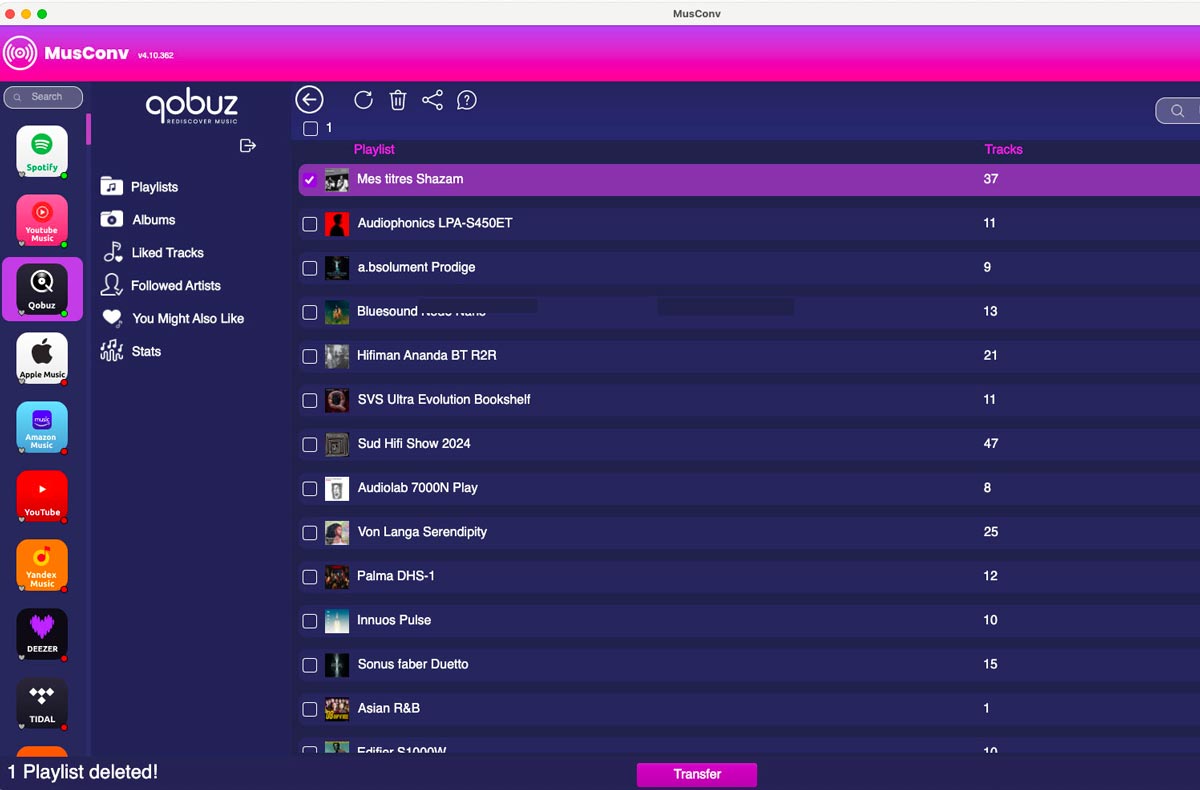Choose the Deezer service icon
The height and width of the screenshot is (790, 1200).
click(x=42, y=634)
